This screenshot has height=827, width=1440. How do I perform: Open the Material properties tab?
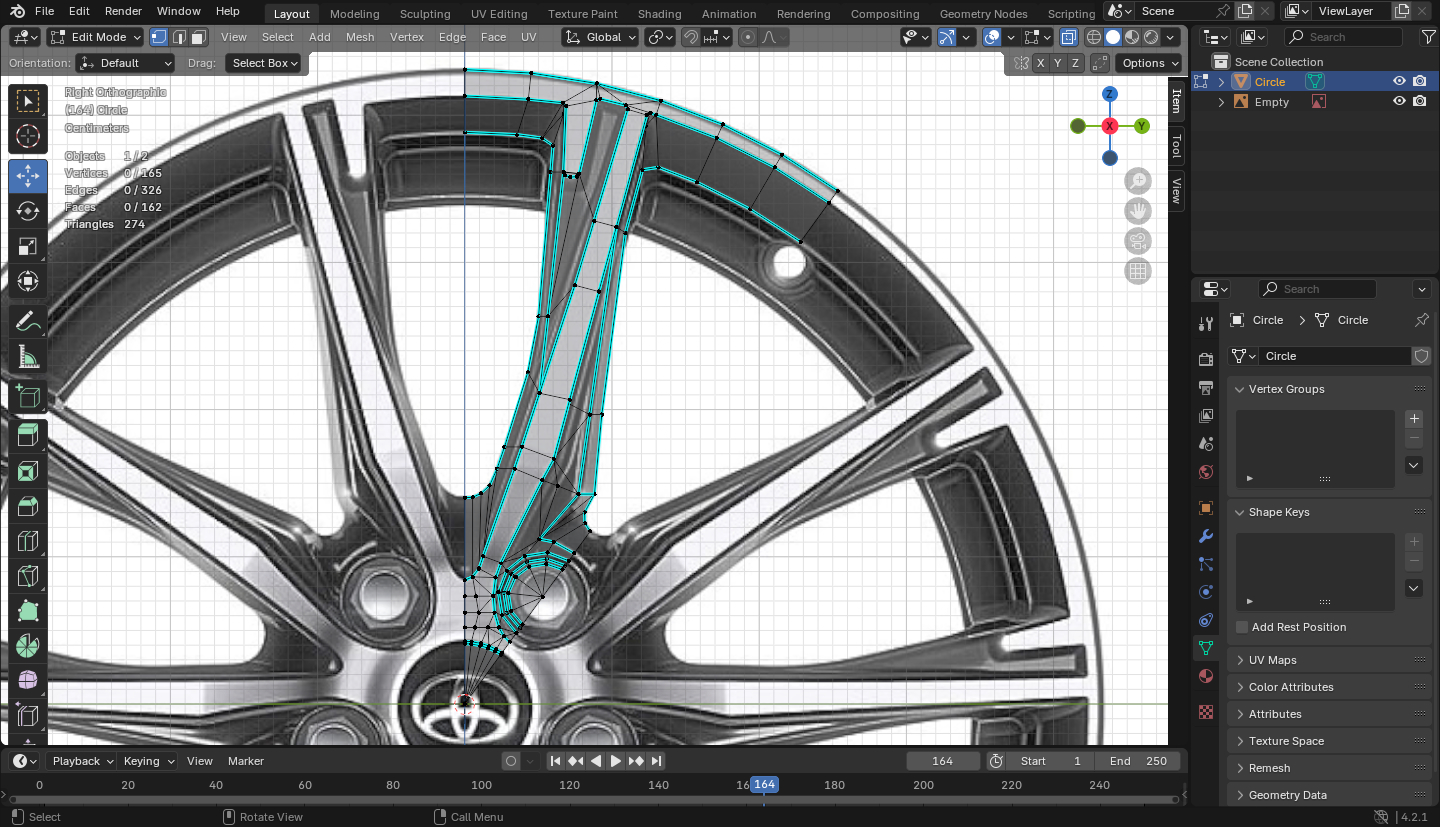(x=1206, y=676)
